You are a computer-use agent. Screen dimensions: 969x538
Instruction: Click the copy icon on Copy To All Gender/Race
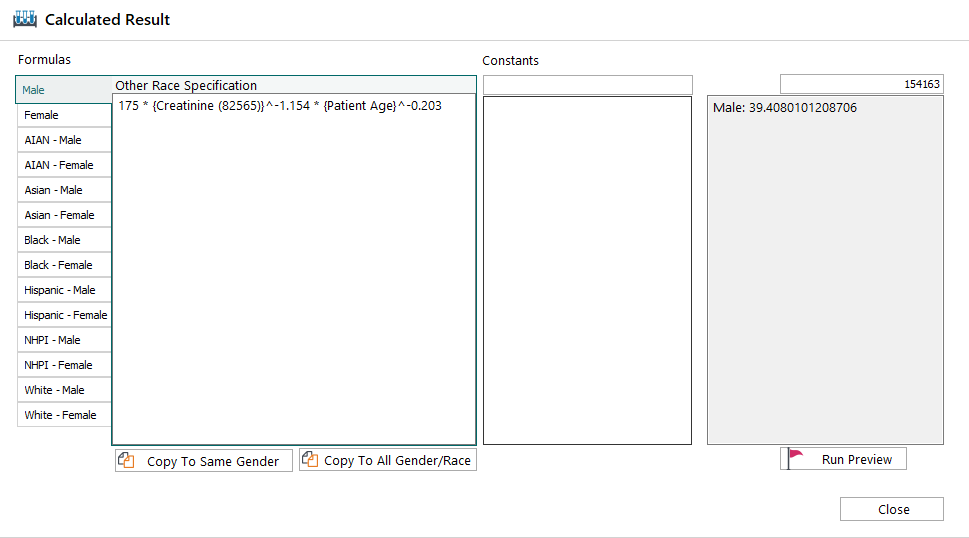click(310, 460)
